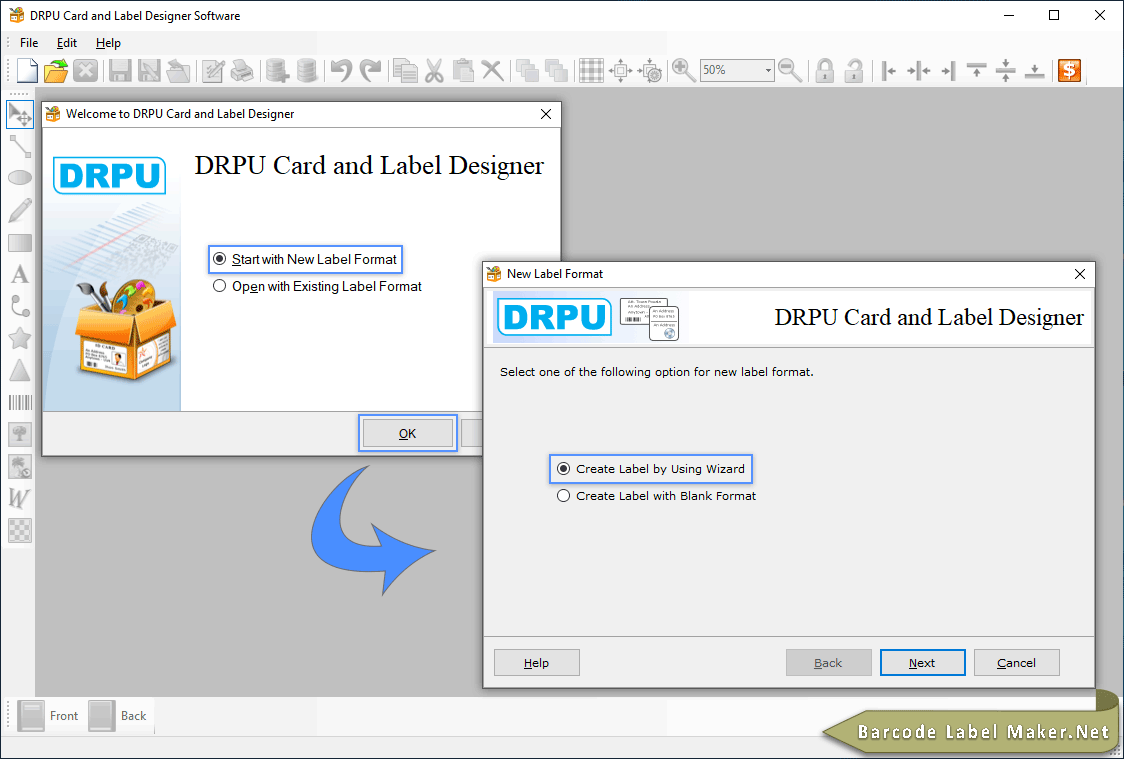Select the Triangle shape tool
The height and width of the screenshot is (759, 1124).
(x=20, y=370)
